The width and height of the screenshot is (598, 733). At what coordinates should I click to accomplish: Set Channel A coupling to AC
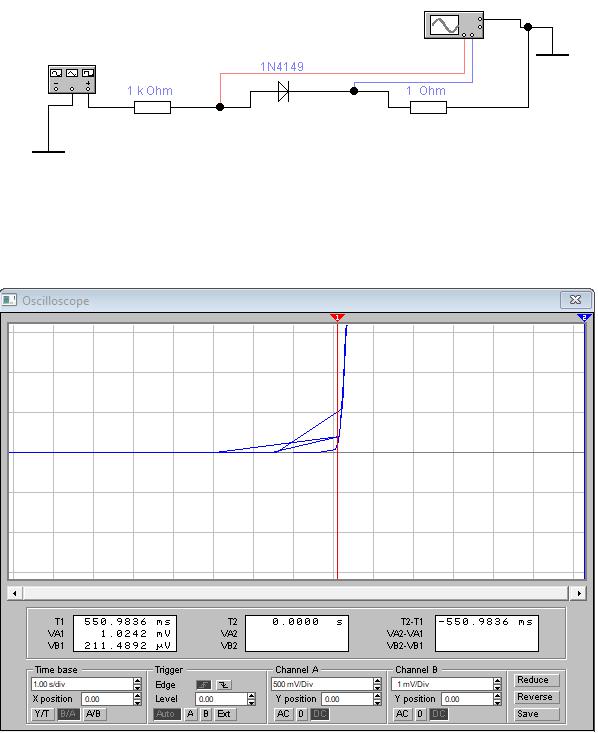point(283,714)
